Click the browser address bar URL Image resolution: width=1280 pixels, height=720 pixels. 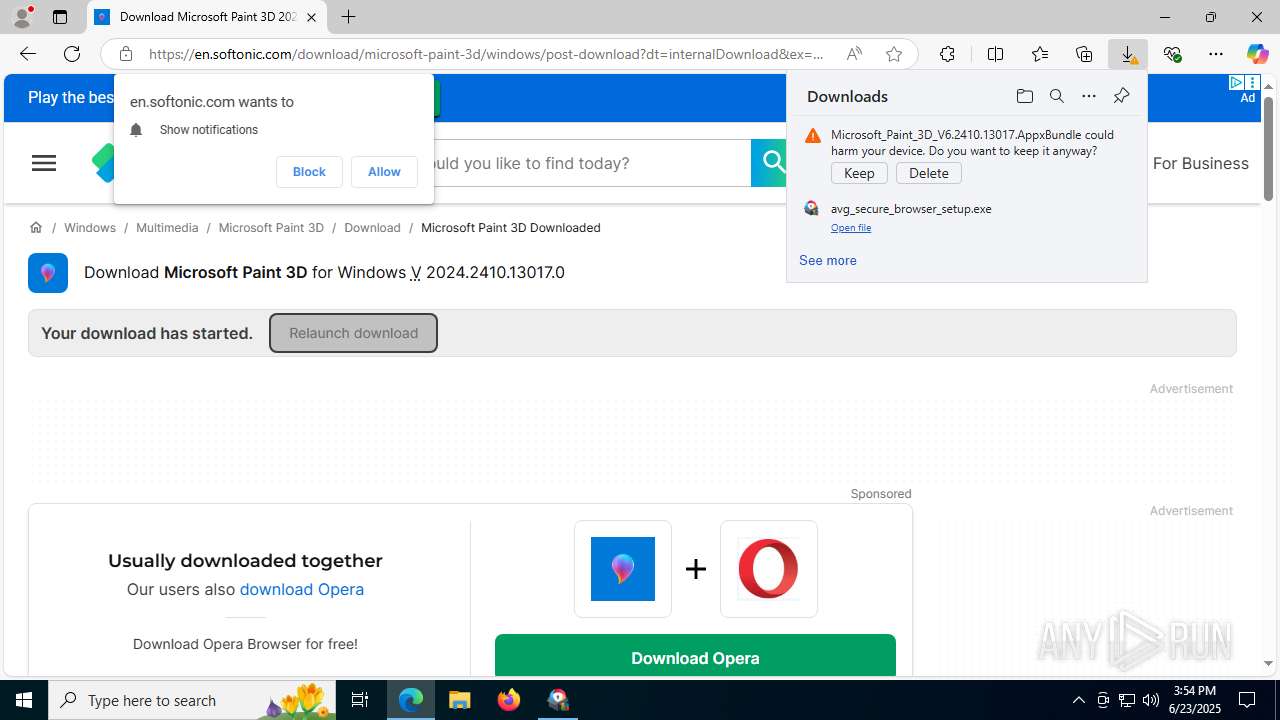pyautogui.click(x=486, y=54)
